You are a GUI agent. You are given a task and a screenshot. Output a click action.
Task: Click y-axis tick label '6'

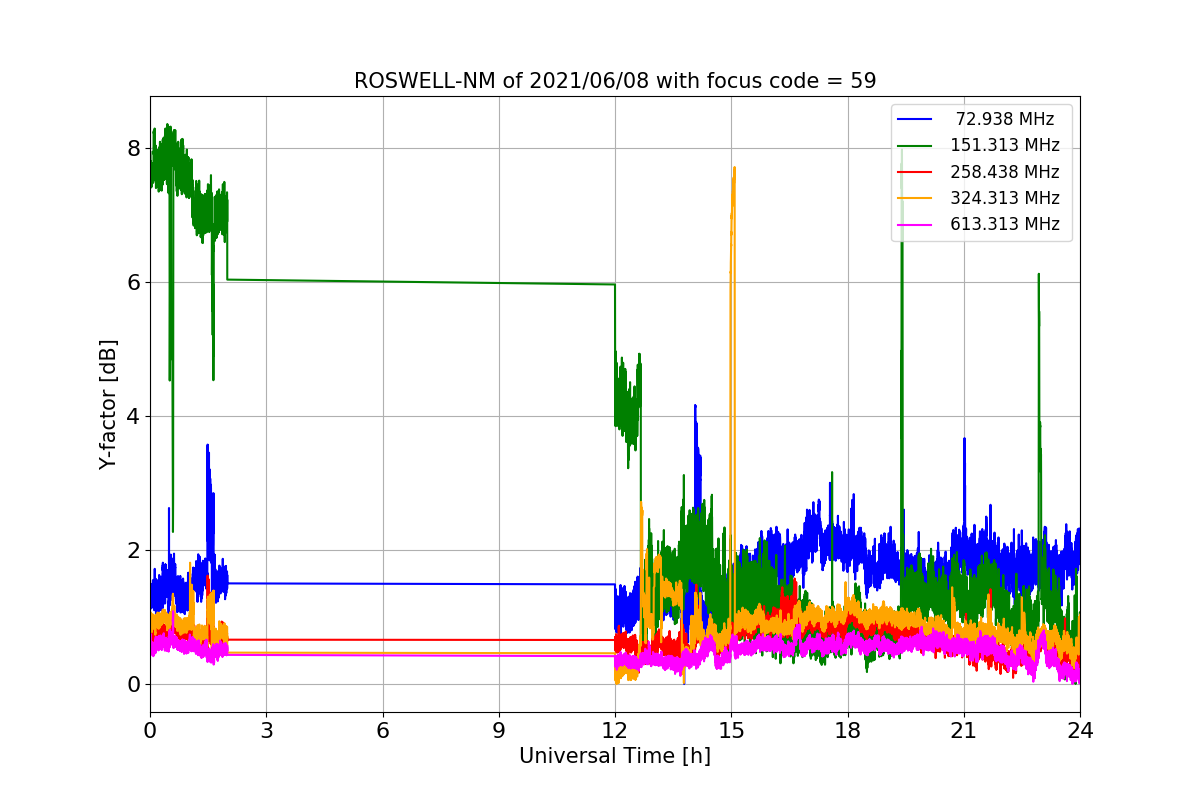pyautogui.click(x=134, y=283)
